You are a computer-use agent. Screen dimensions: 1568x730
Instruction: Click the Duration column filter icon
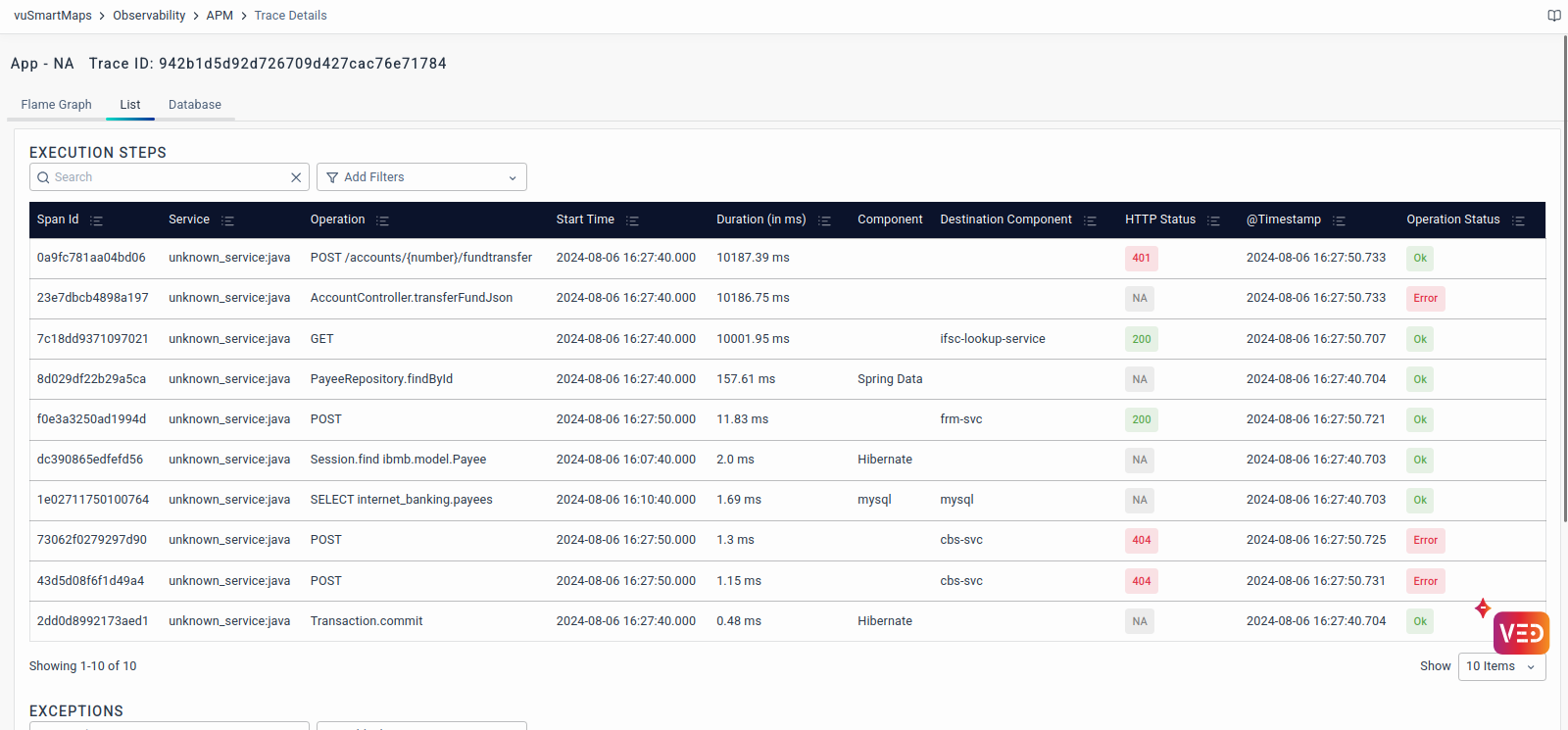(x=824, y=220)
